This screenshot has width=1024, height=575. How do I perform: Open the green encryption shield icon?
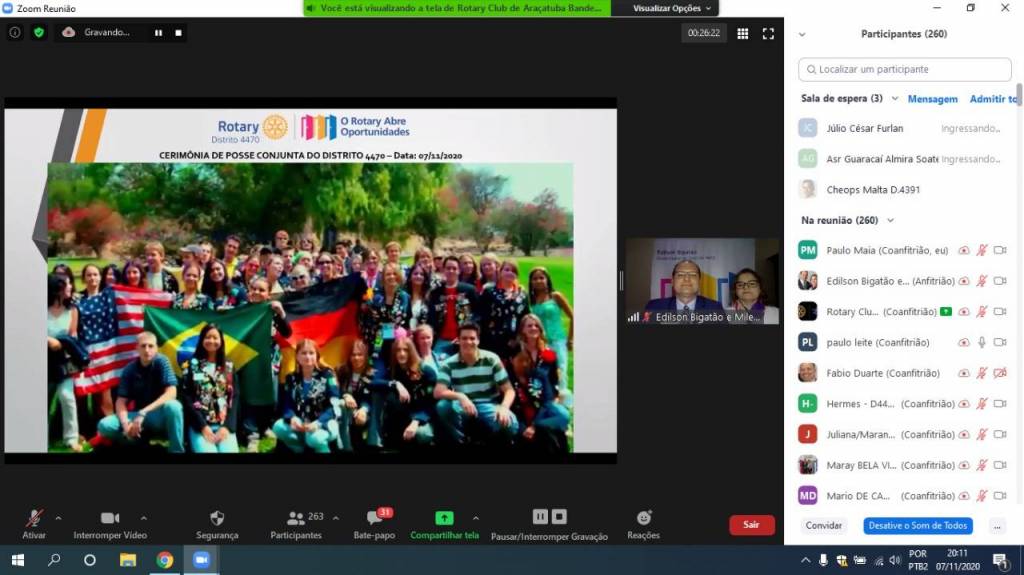coord(39,32)
